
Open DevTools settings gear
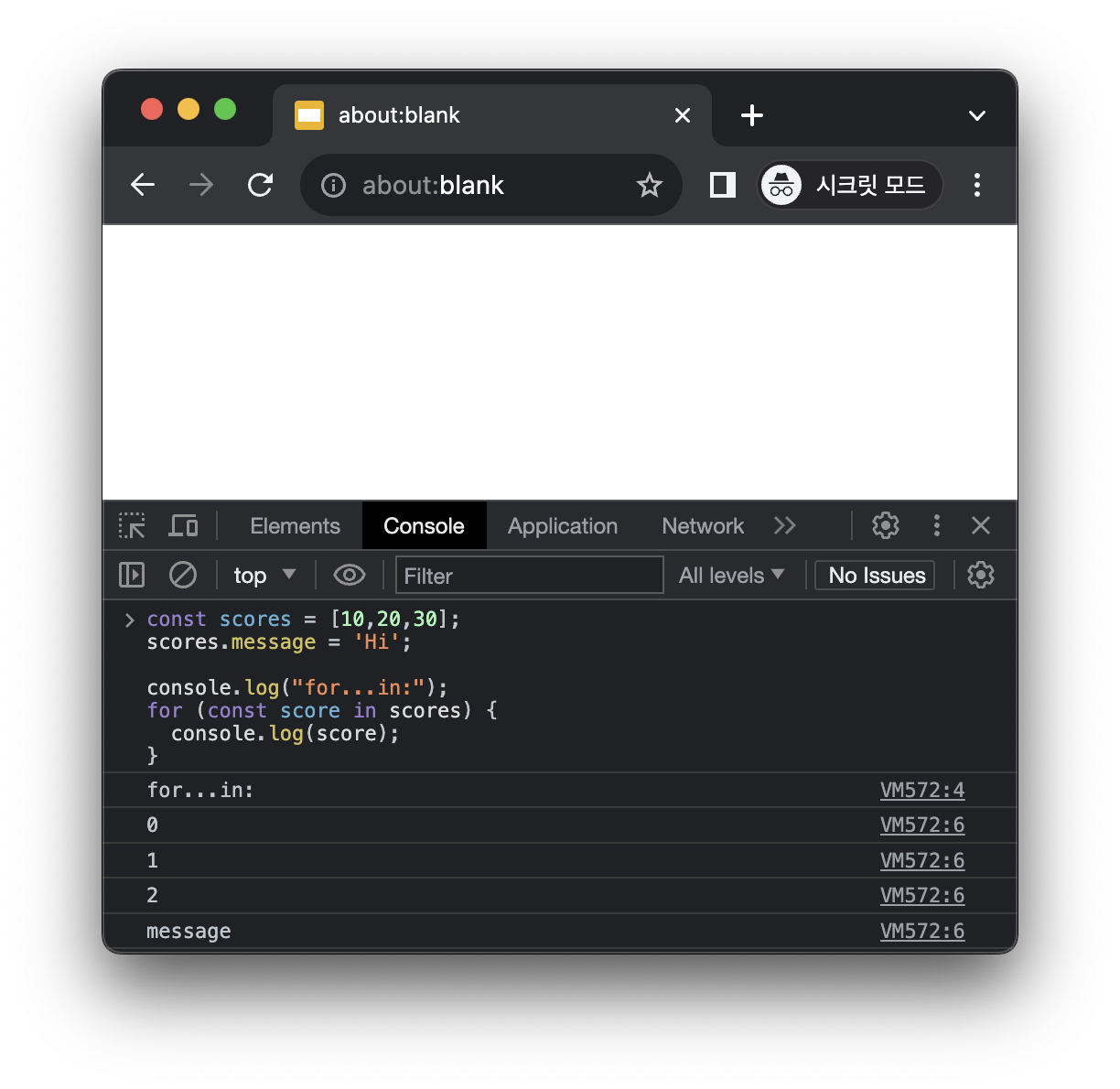click(886, 525)
